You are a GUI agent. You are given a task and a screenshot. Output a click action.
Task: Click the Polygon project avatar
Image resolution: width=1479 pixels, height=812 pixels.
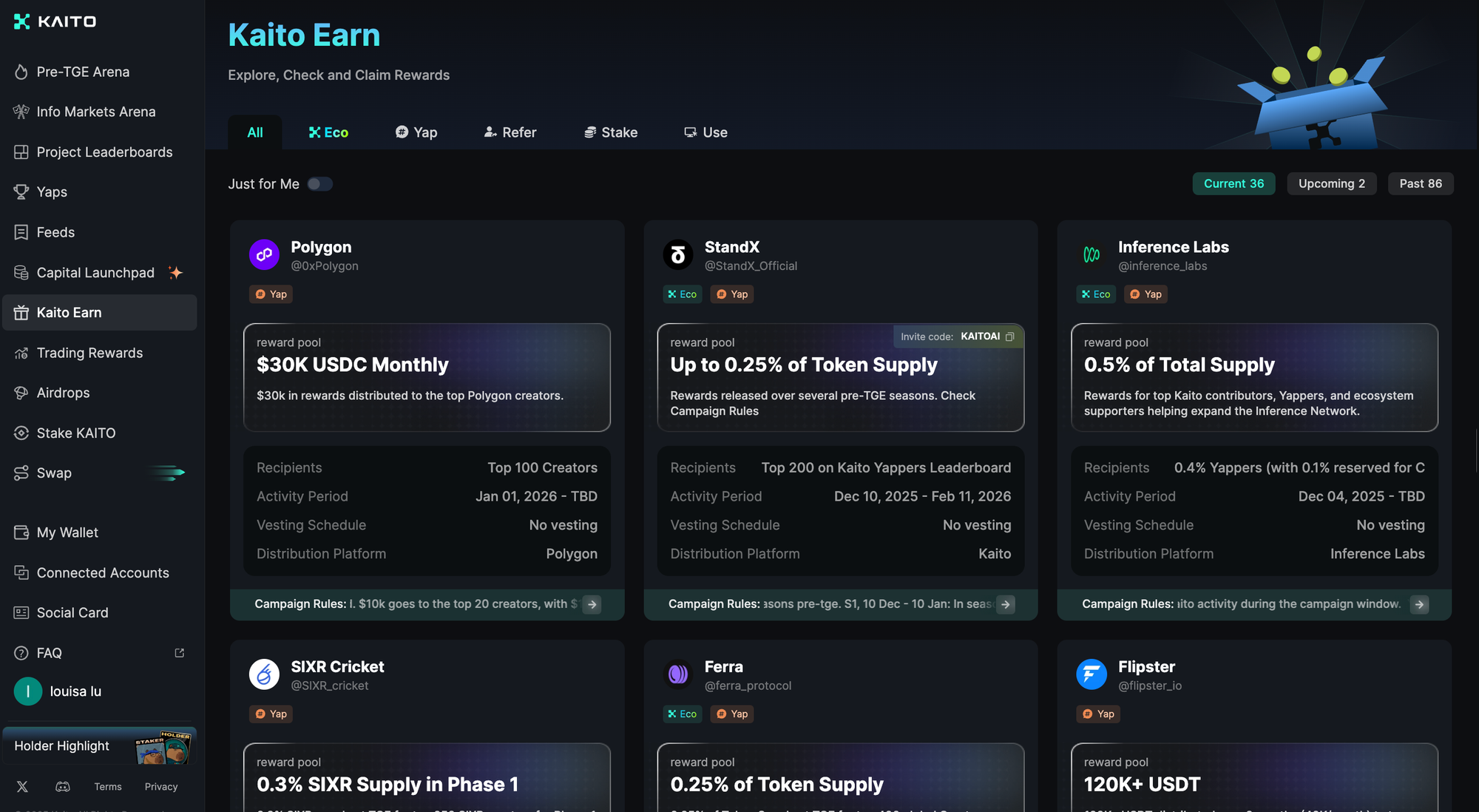pyautogui.click(x=264, y=255)
